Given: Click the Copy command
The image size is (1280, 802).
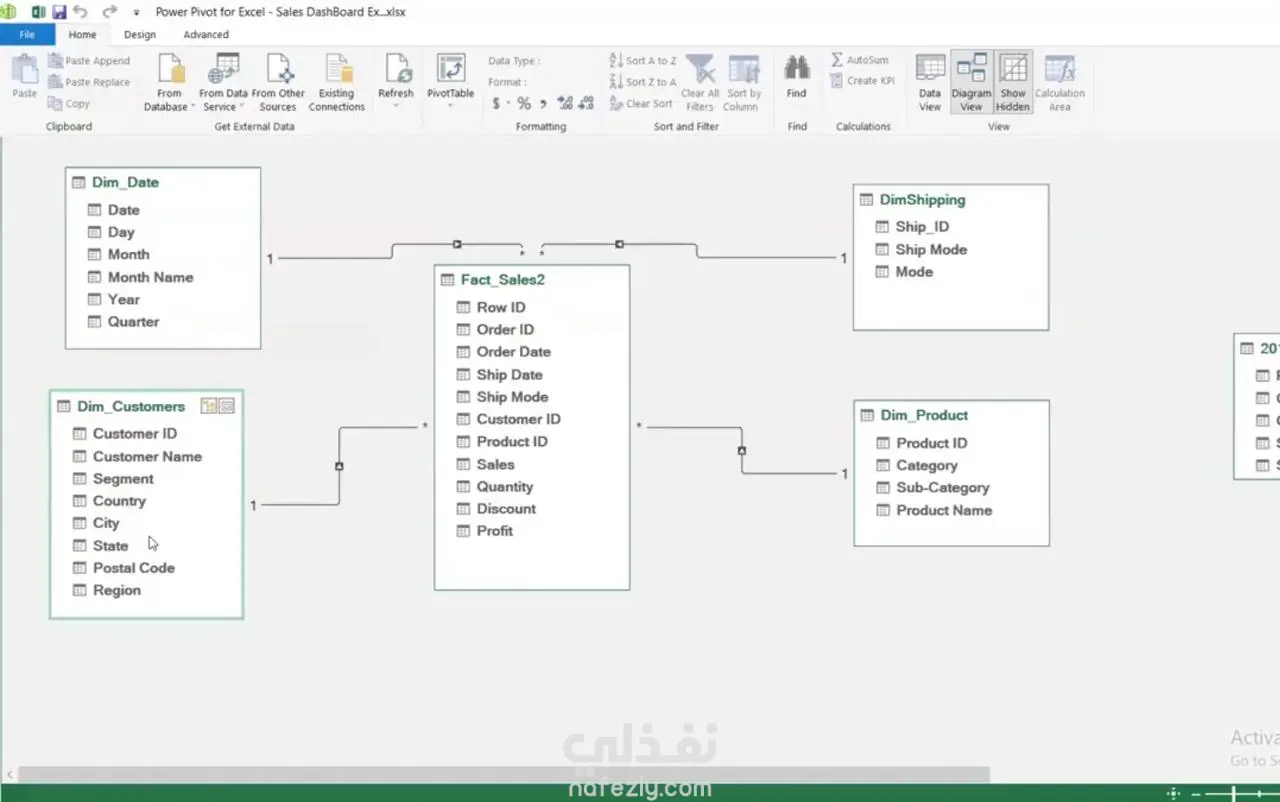Looking at the screenshot, I should [69, 103].
